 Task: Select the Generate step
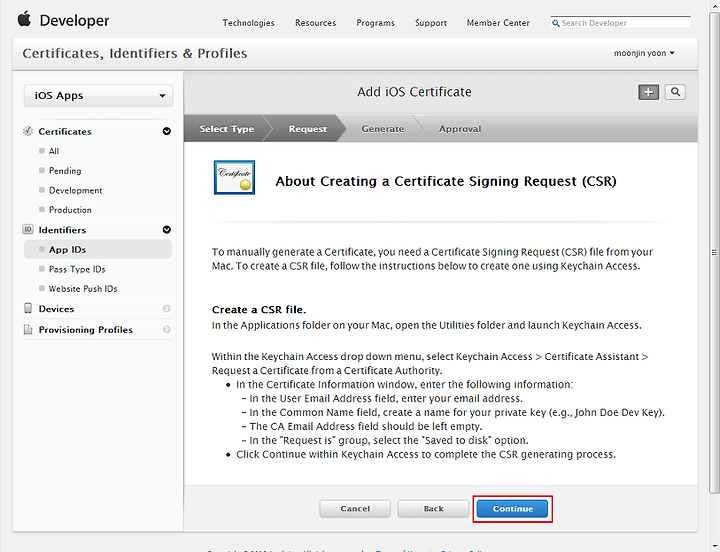[382, 129]
